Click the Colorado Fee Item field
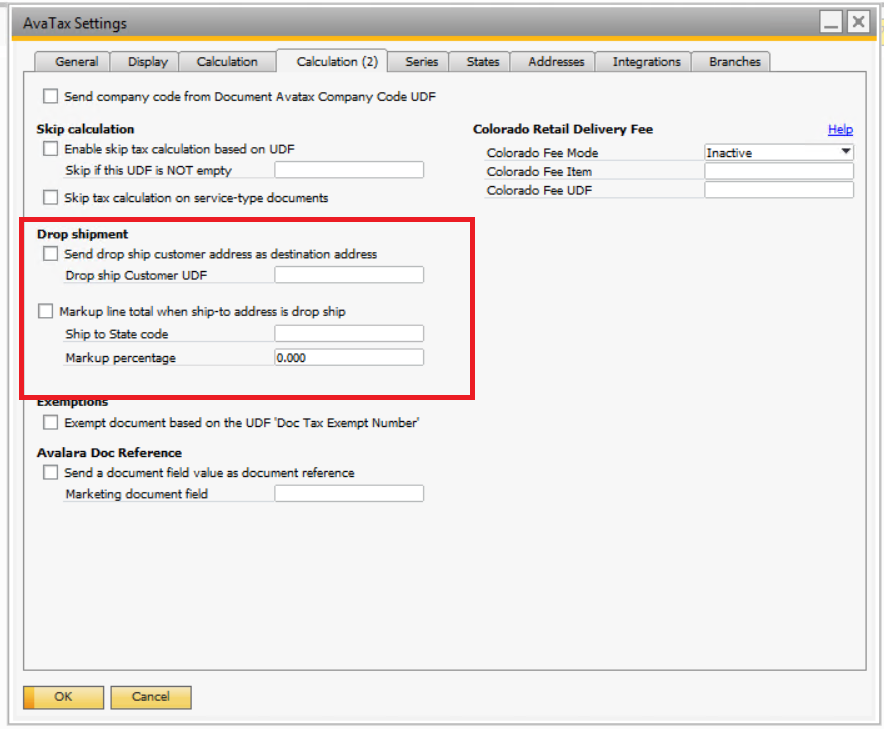884x729 pixels. pyautogui.click(x=779, y=171)
